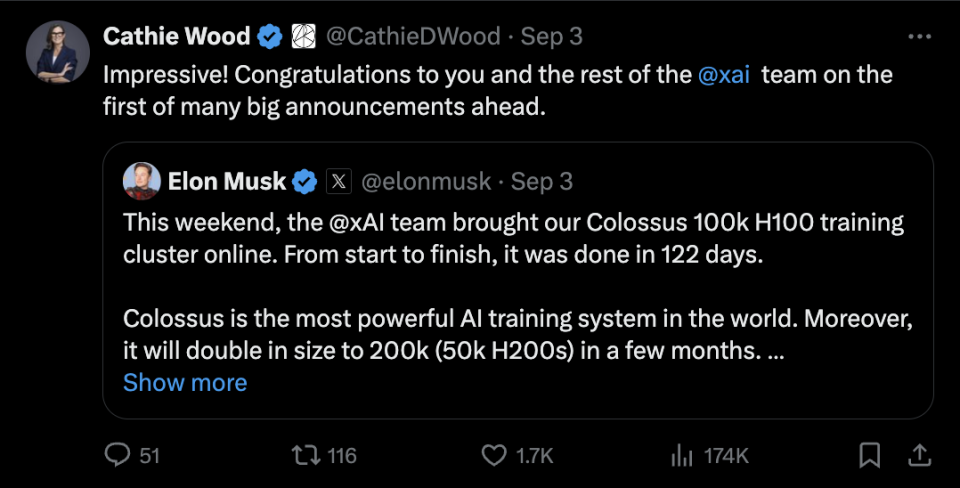Like the tweet with heart icon
This screenshot has height=488, width=960.
(x=494, y=455)
